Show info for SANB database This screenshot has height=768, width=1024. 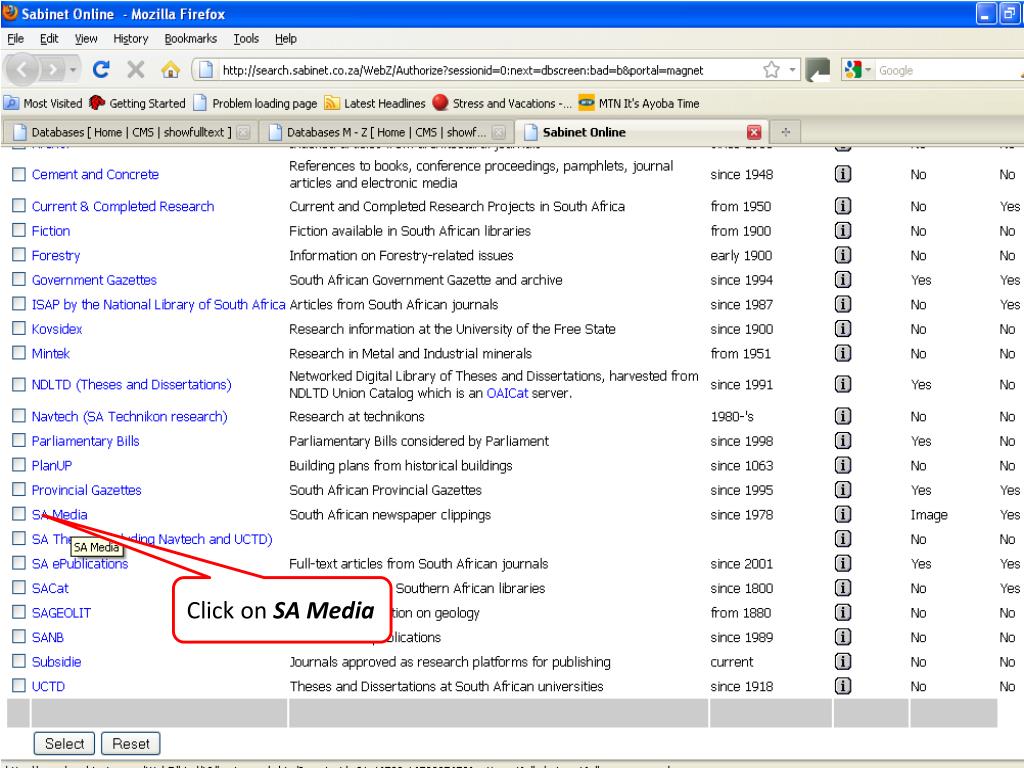pos(842,637)
